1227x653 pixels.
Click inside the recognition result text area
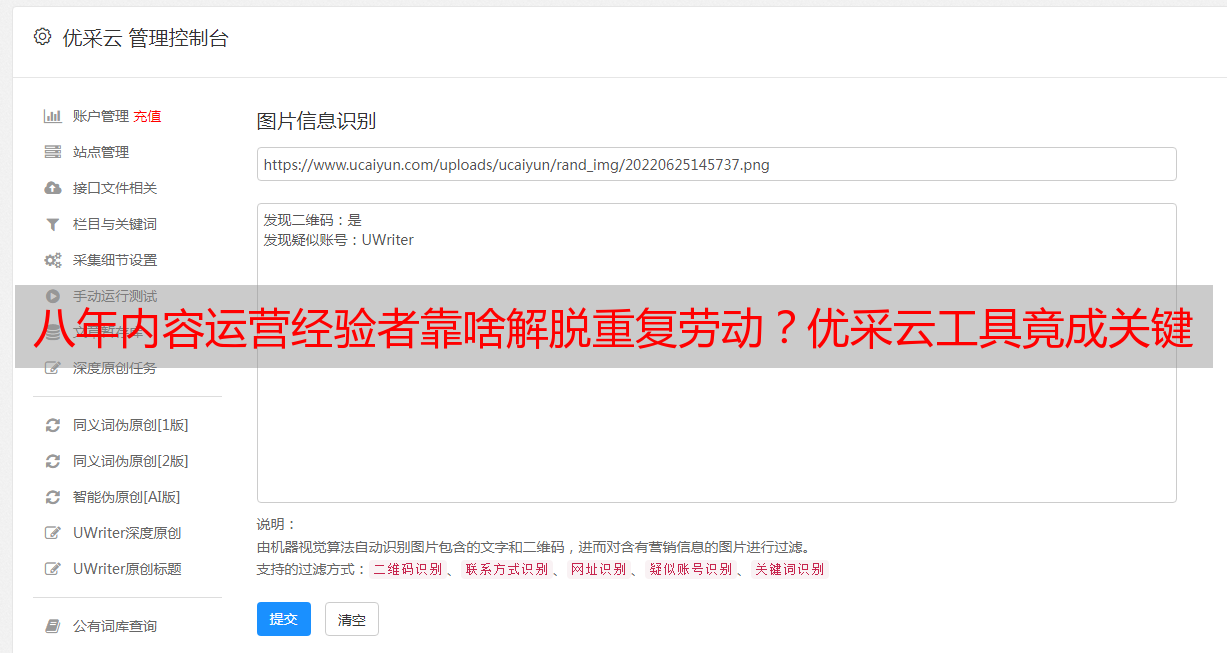716,352
